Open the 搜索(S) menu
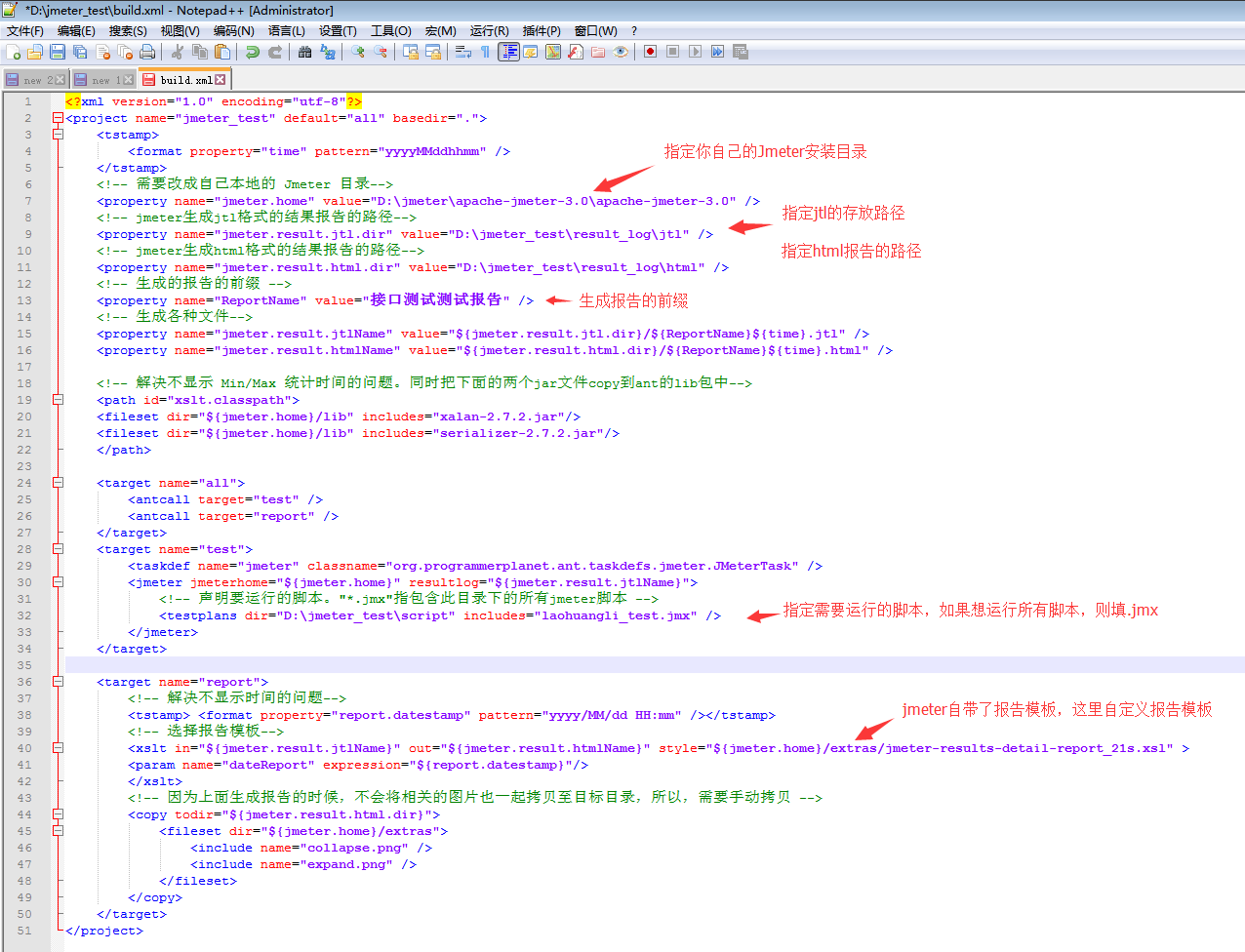 tap(128, 30)
